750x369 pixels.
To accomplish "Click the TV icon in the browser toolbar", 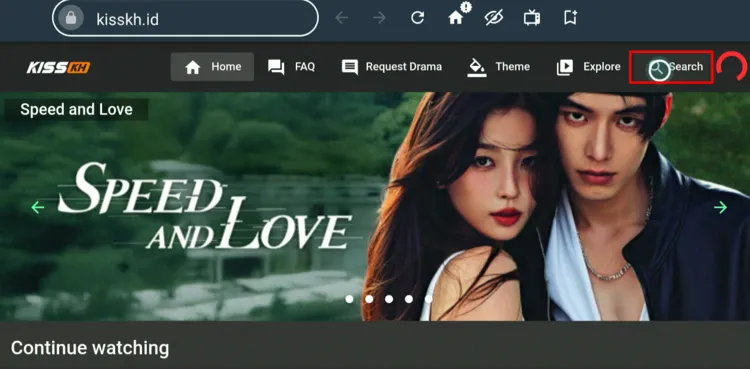I will [x=532, y=18].
